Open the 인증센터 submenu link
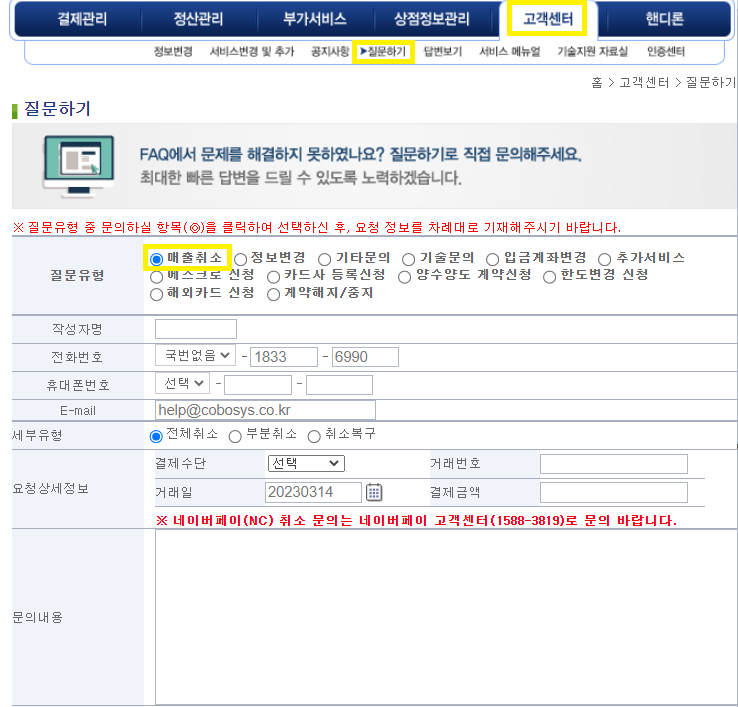 tap(666, 51)
